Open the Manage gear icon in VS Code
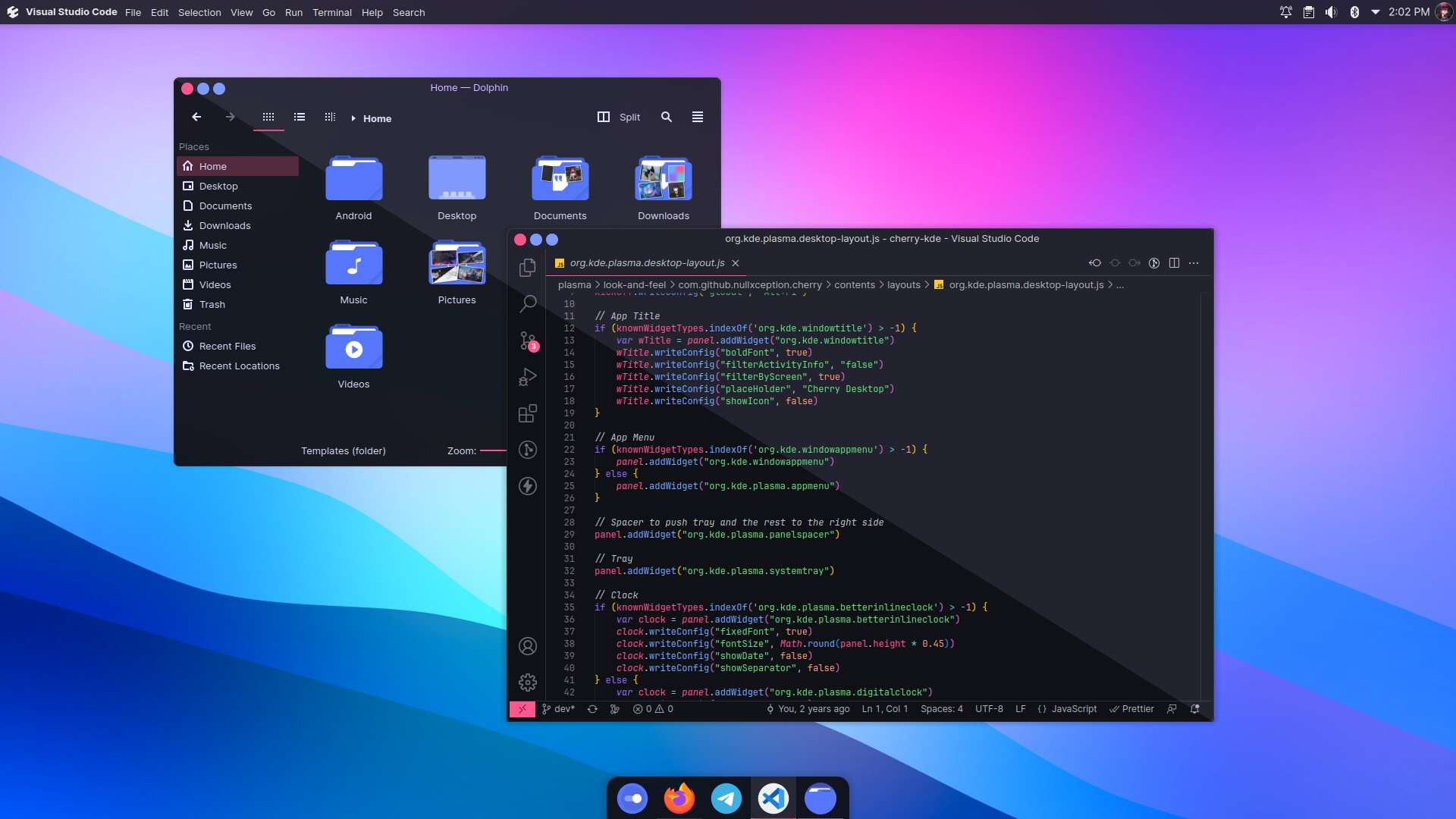Viewport: 1456px width, 819px height. 528,682
